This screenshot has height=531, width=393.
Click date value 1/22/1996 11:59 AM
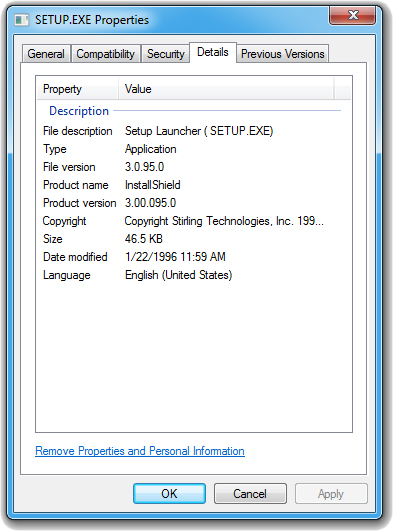pyautogui.click(x=175, y=257)
